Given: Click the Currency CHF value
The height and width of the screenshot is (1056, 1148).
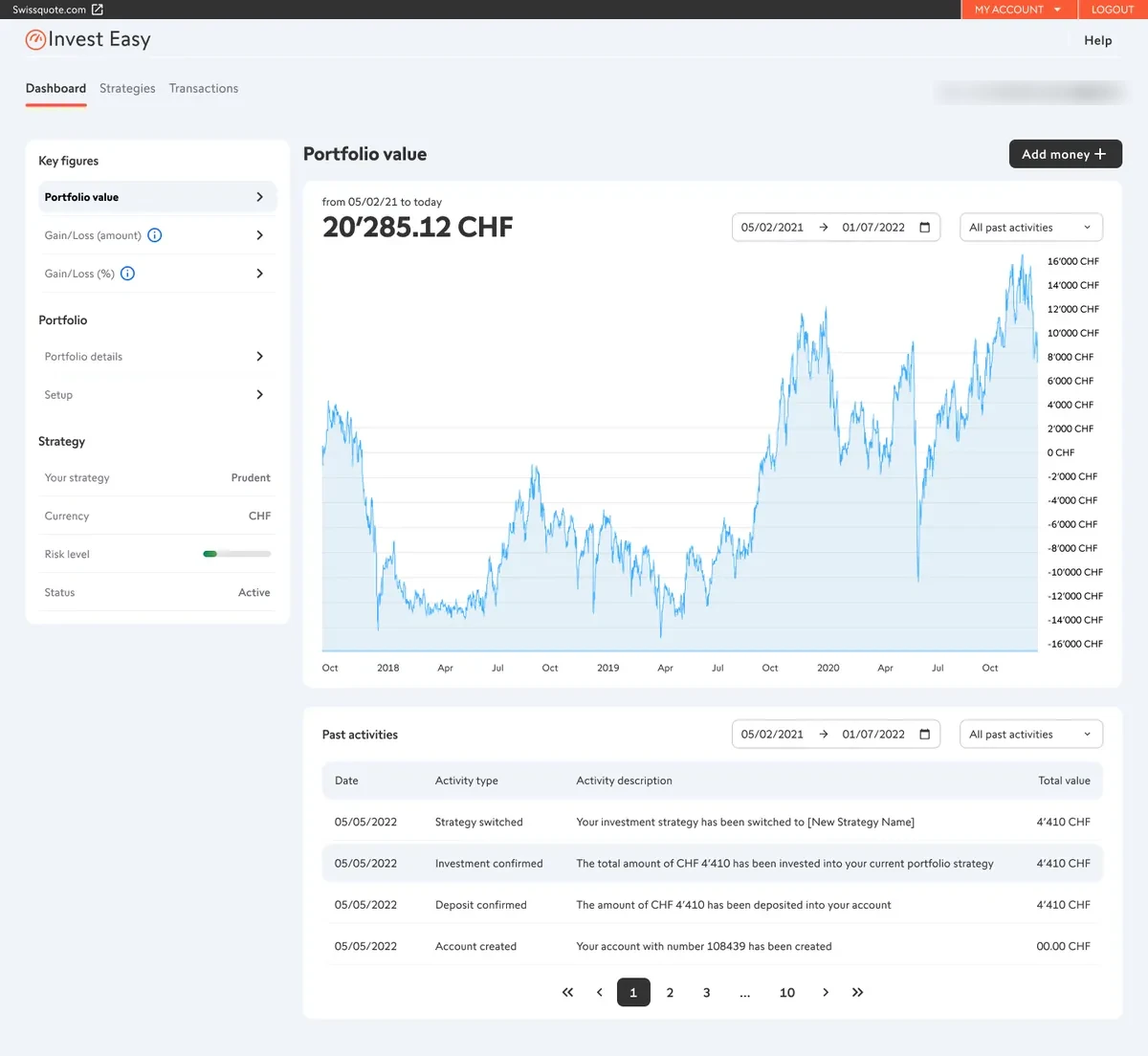Looking at the screenshot, I should click(x=260, y=517).
